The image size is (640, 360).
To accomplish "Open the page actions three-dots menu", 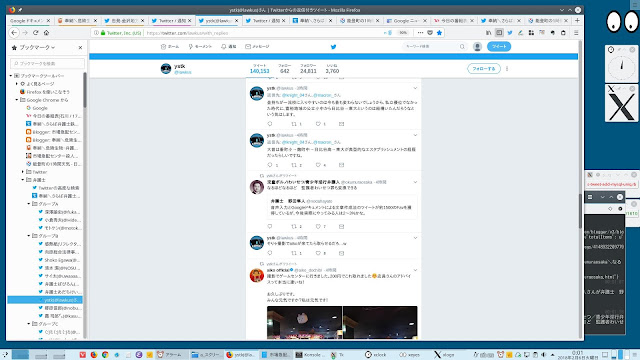I will (420, 33).
